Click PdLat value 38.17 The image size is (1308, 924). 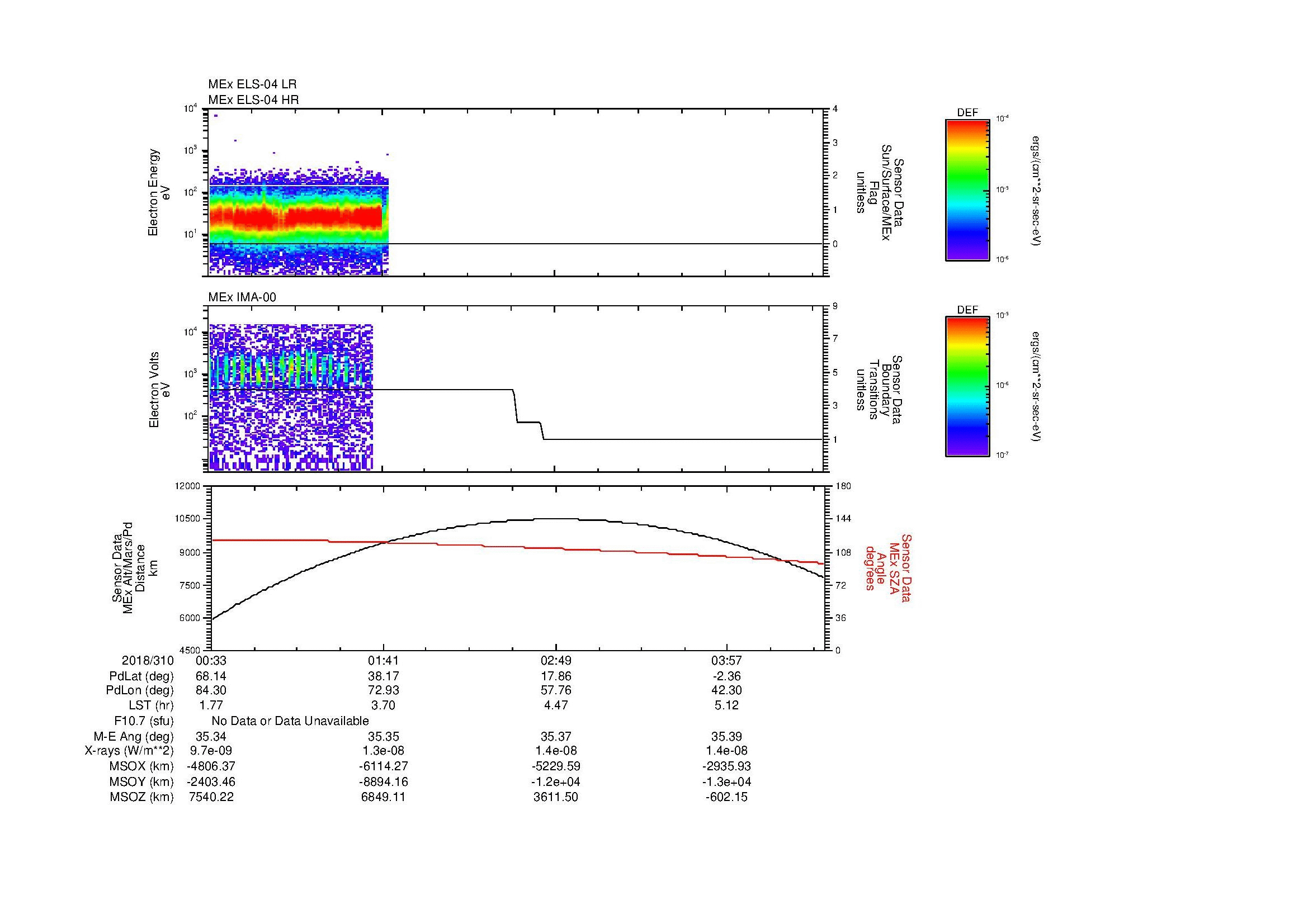click(x=384, y=676)
